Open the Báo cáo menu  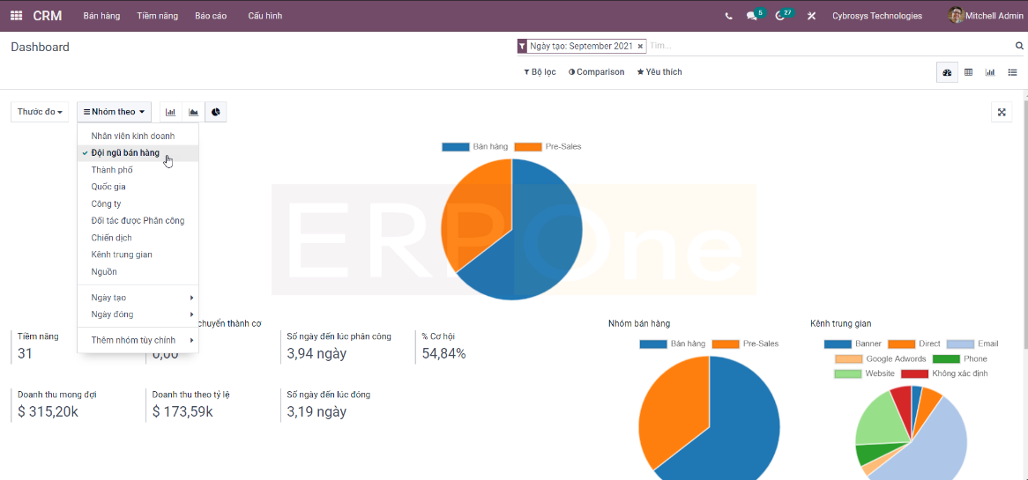[210, 16]
